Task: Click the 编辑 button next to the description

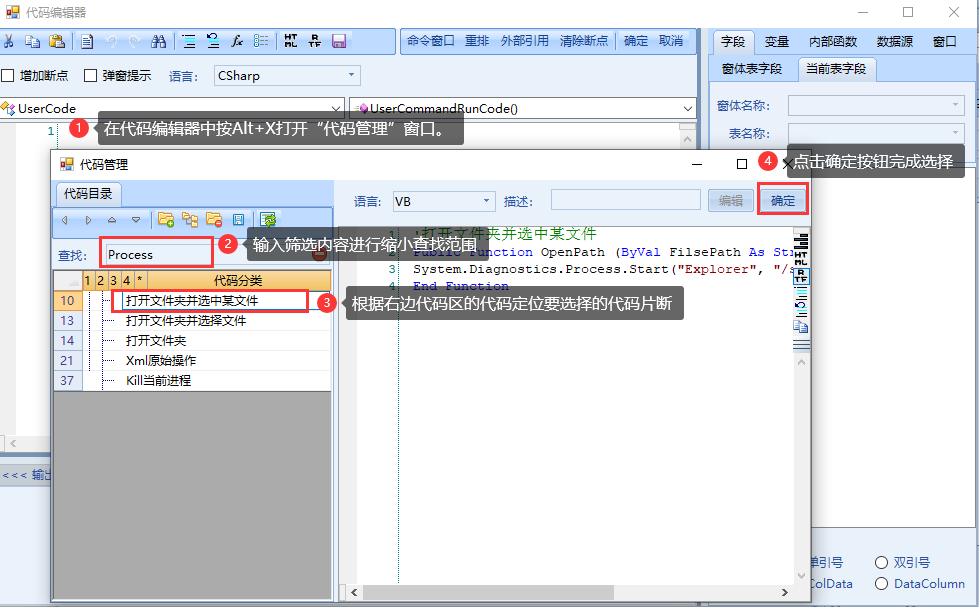Action: [731, 201]
